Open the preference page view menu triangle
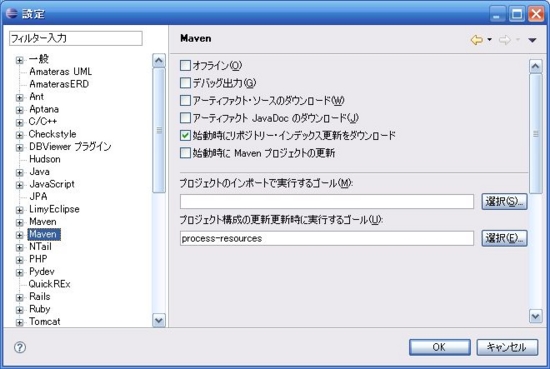The image size is (550, 369). point(532,40)
